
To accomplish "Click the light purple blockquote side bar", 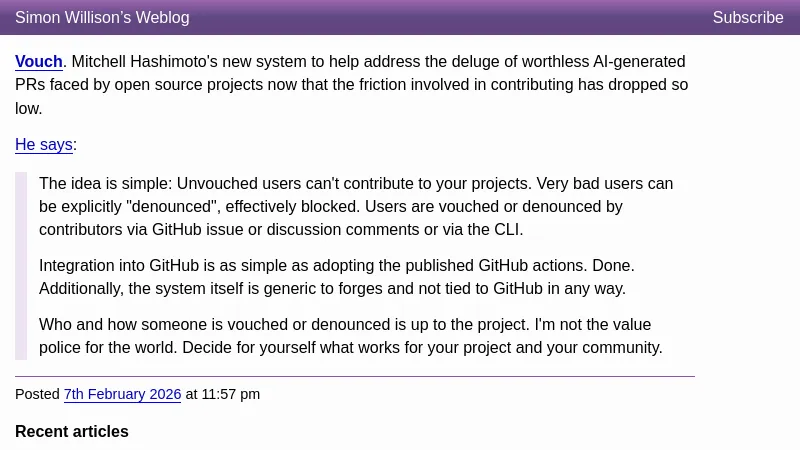I will [x=21, y=266].
